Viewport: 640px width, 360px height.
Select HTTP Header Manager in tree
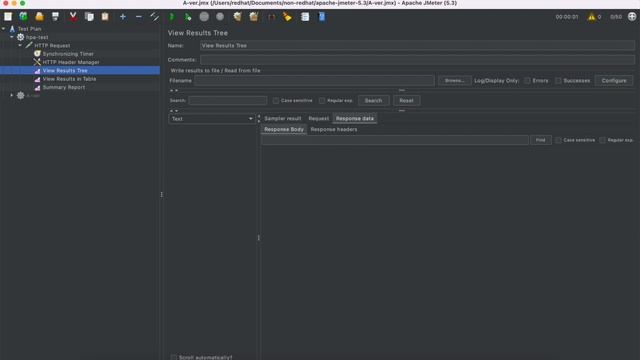click(71, 62)
